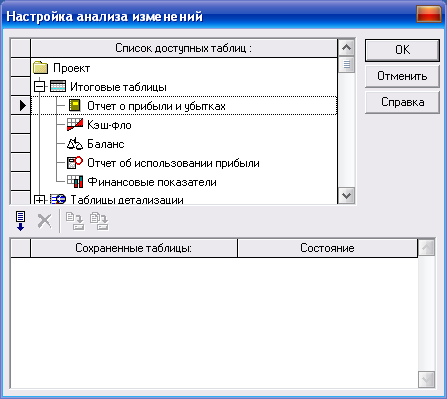Screen dimensions: 447x399
Task: Click the Кэш-фло chart icon
Action: point(75,125)
